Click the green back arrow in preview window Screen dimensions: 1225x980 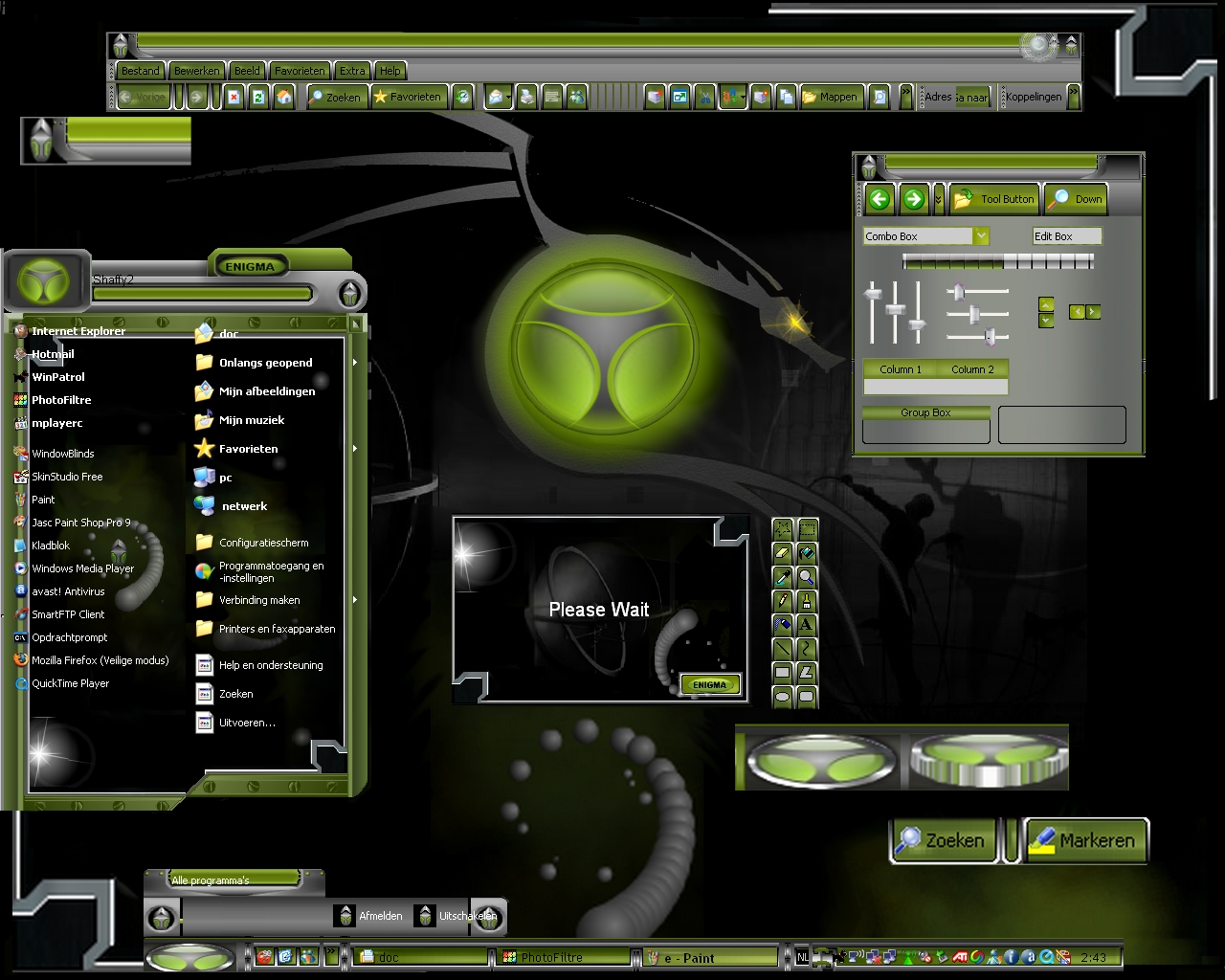(880, 199)
